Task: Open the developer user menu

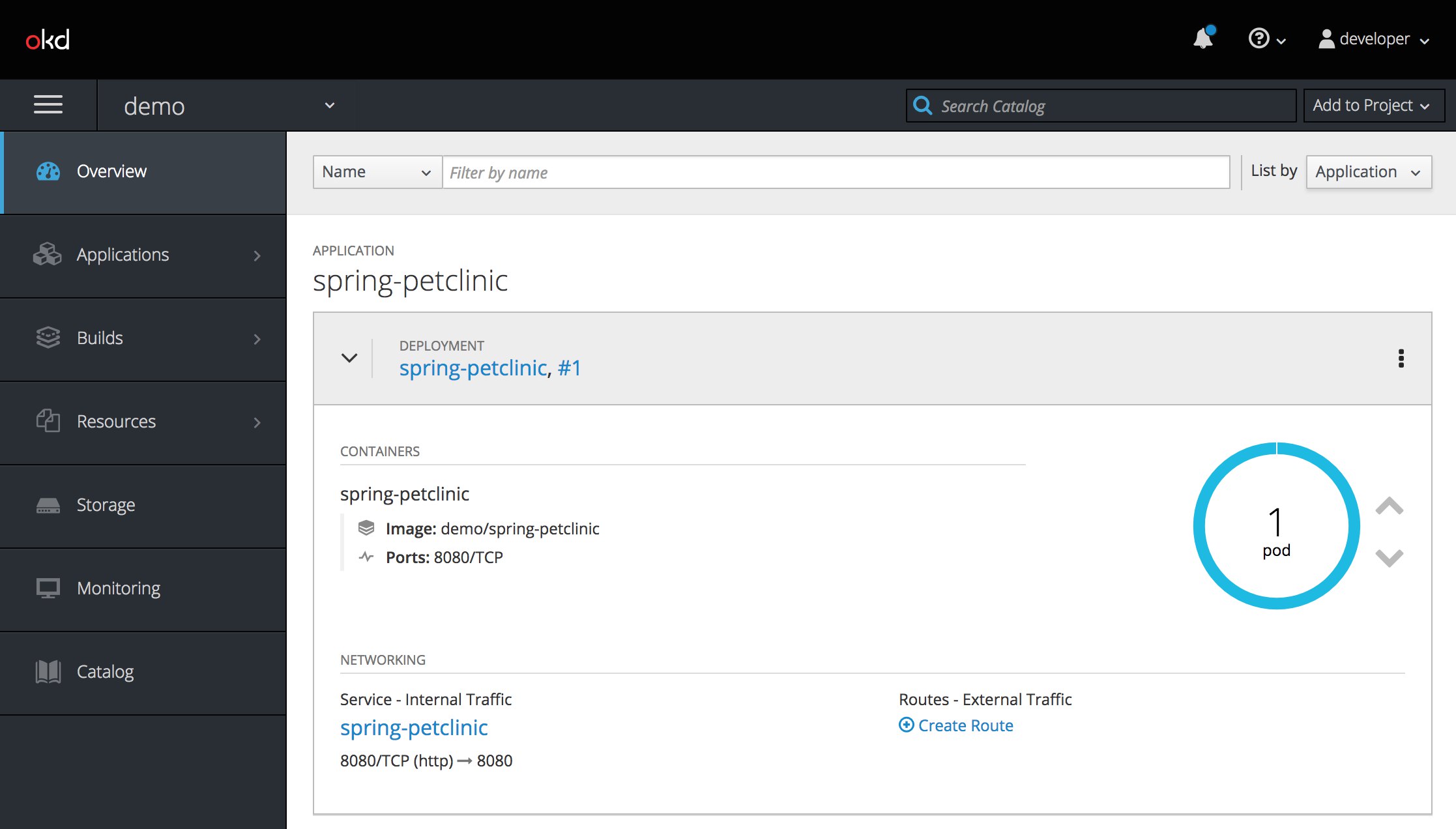Action: (x=1374, y=39)
